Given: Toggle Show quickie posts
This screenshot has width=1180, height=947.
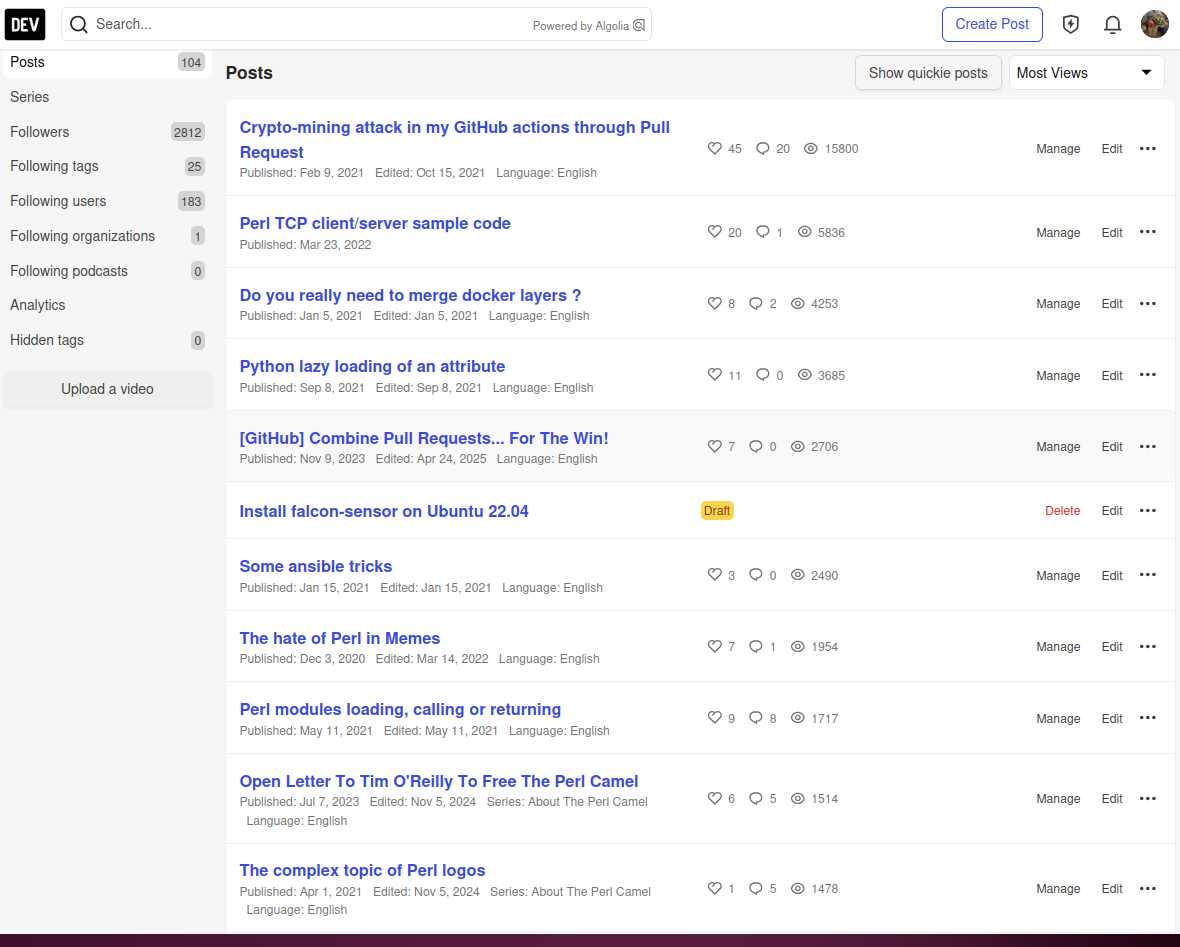Looking at the screenshot, I should [927, 73].
